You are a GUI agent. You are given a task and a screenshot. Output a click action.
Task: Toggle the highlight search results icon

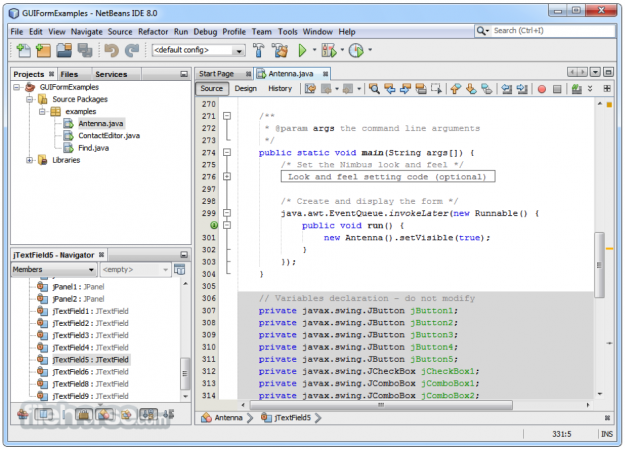pos(421,88)
